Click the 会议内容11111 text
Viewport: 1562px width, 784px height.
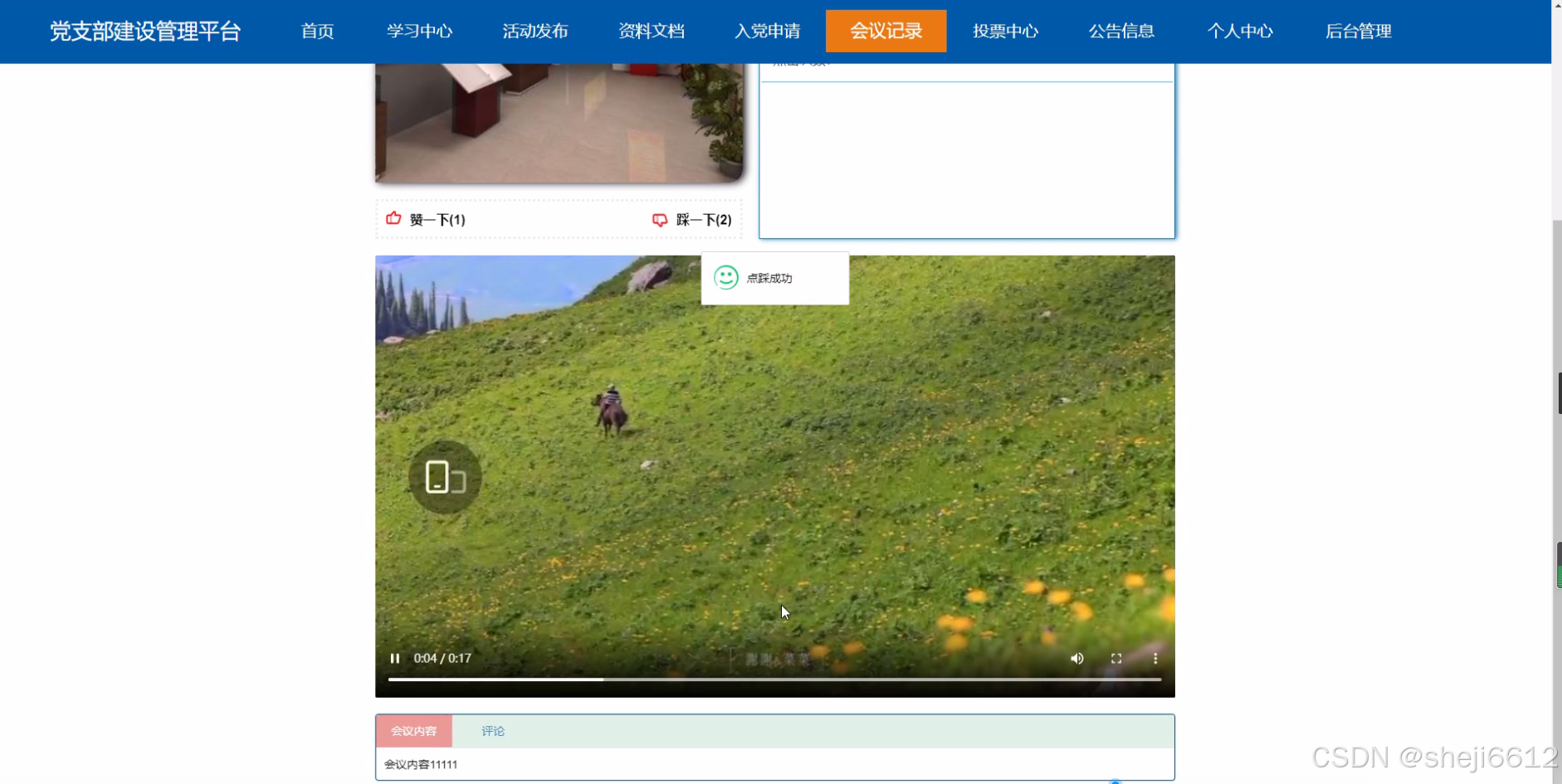point(421,764)
